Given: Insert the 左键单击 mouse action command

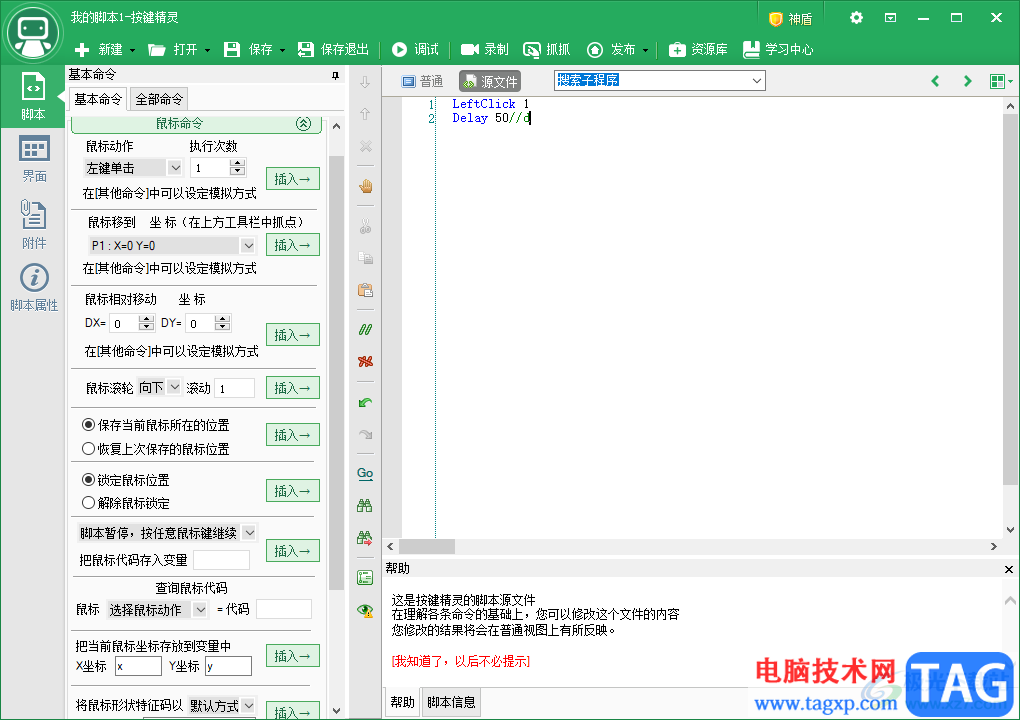Looking at the screenshot, I should pos(293,178).
